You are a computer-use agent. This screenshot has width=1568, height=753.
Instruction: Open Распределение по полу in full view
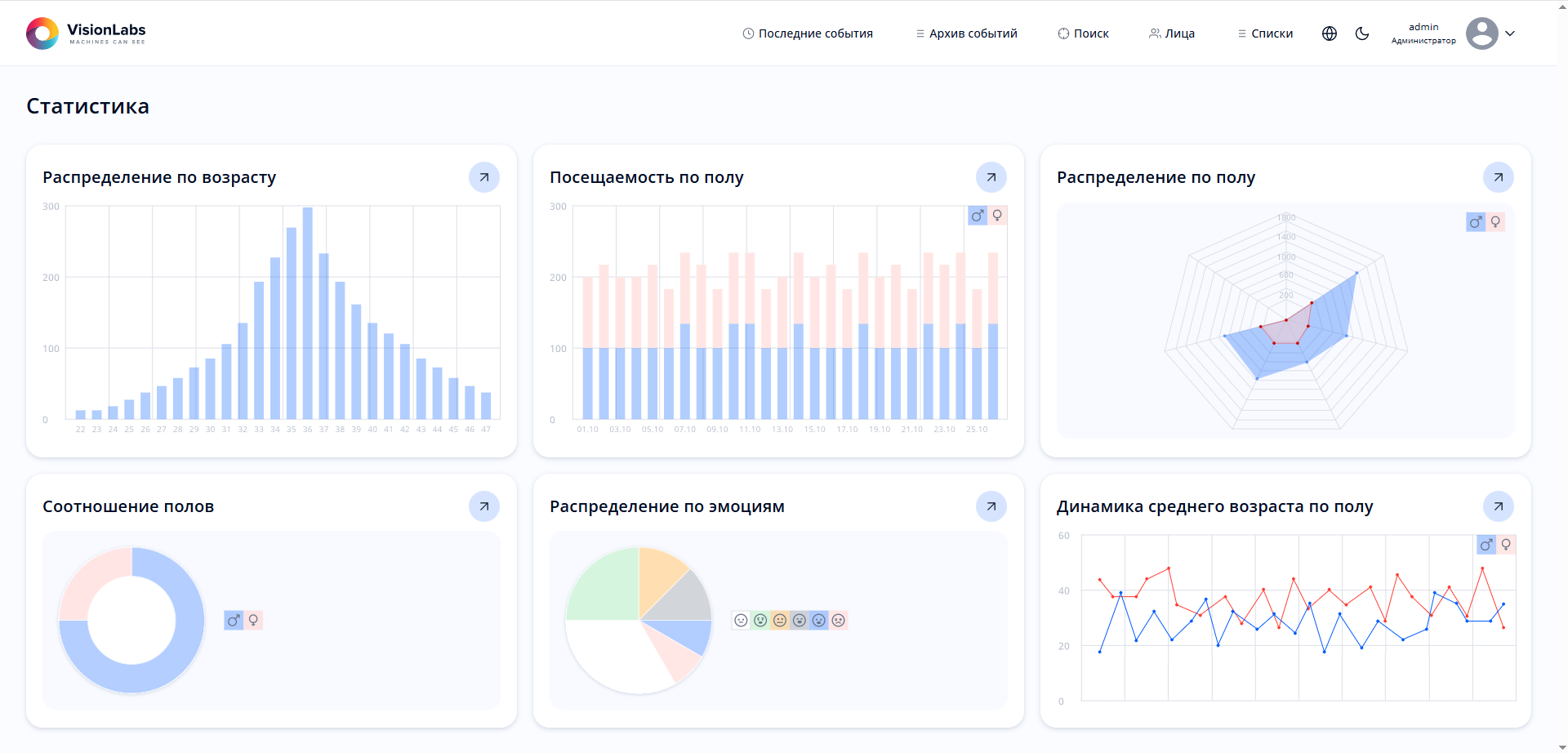[1499, 177]
